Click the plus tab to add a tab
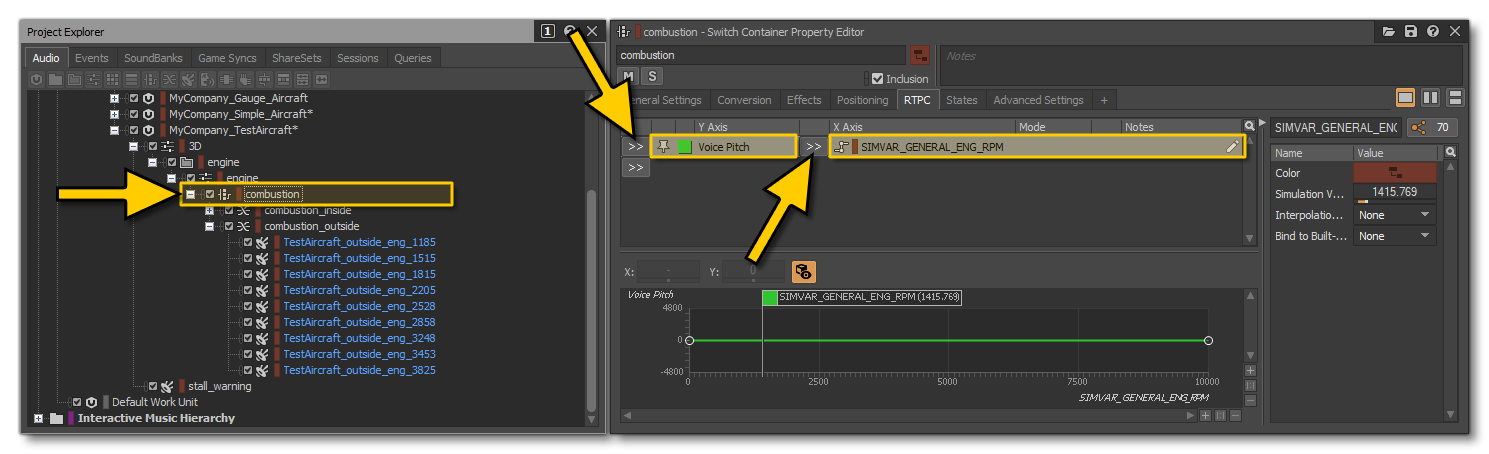 1104,100
